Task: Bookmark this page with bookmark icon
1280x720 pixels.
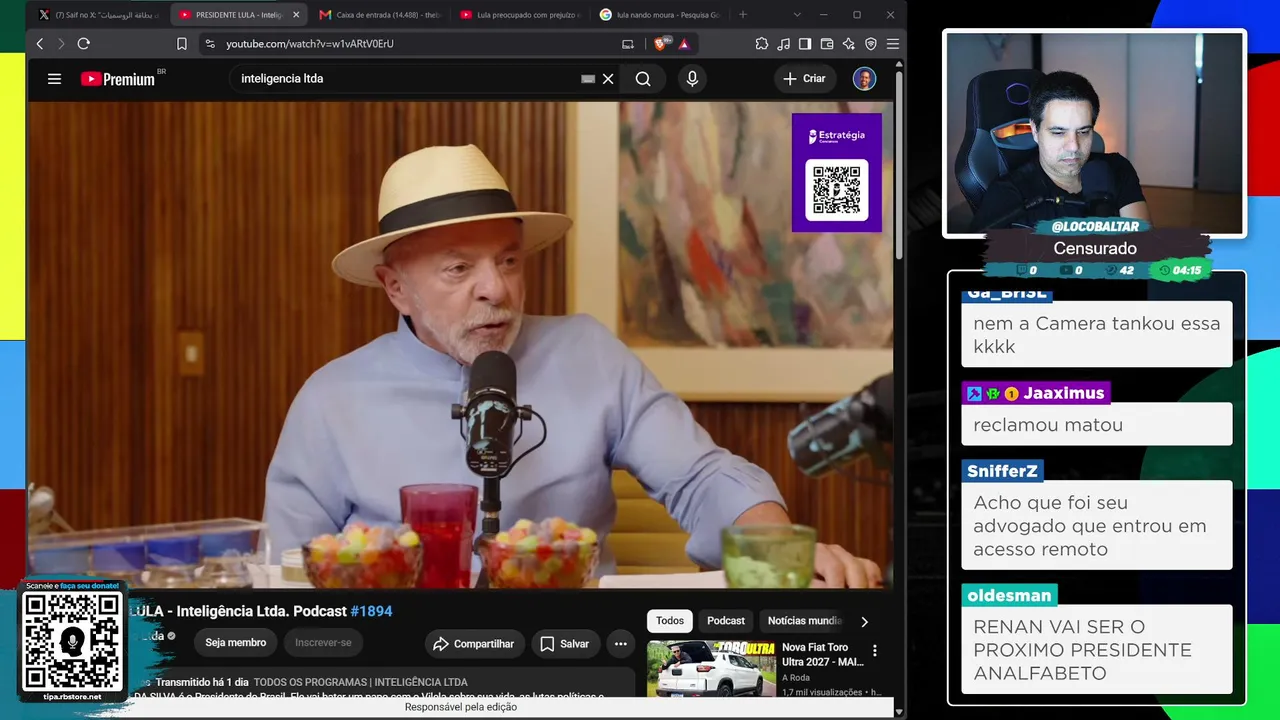Action: (x=182, y=44)
